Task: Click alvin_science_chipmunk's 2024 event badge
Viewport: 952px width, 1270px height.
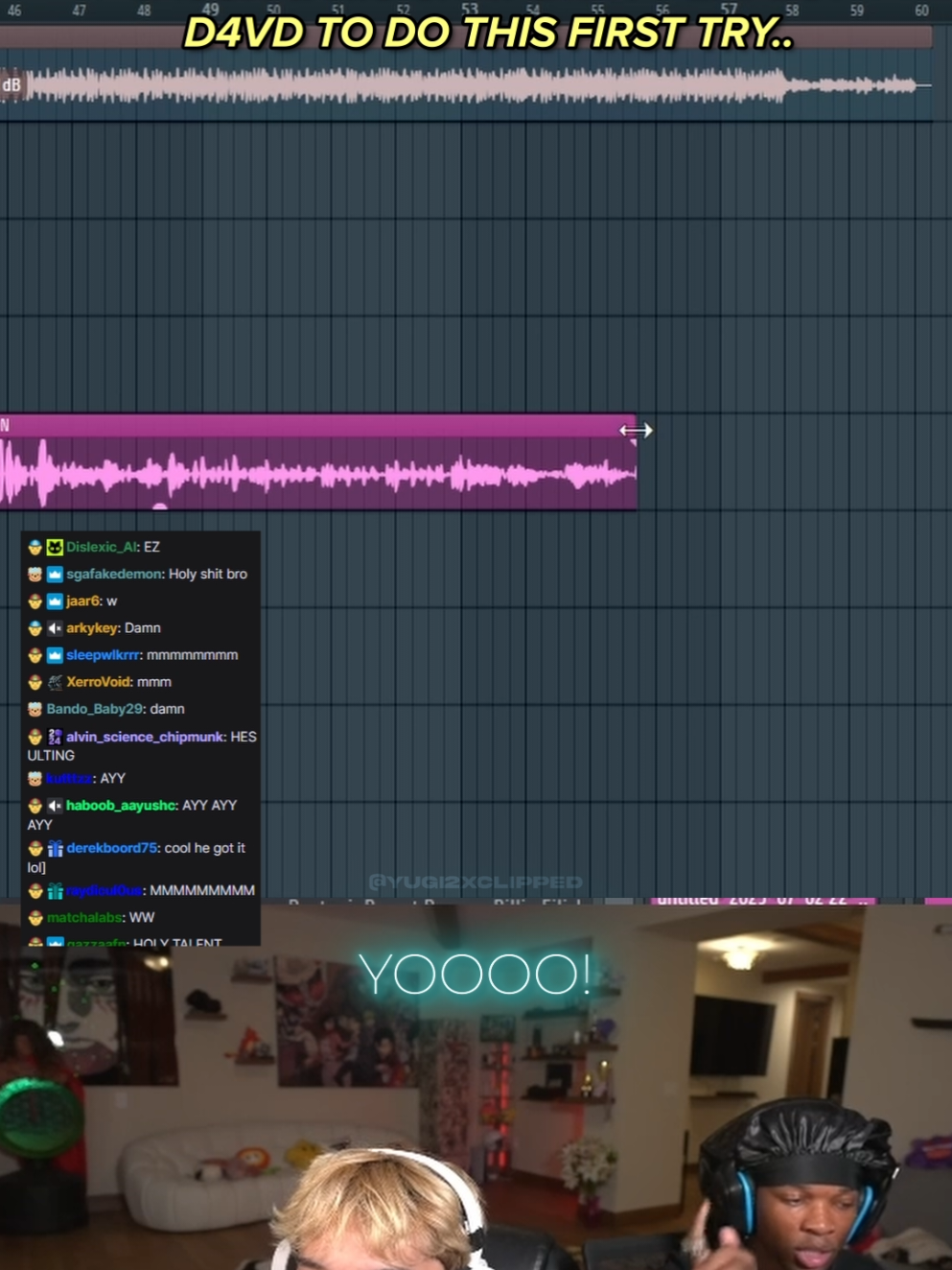Action: (54, 737)
